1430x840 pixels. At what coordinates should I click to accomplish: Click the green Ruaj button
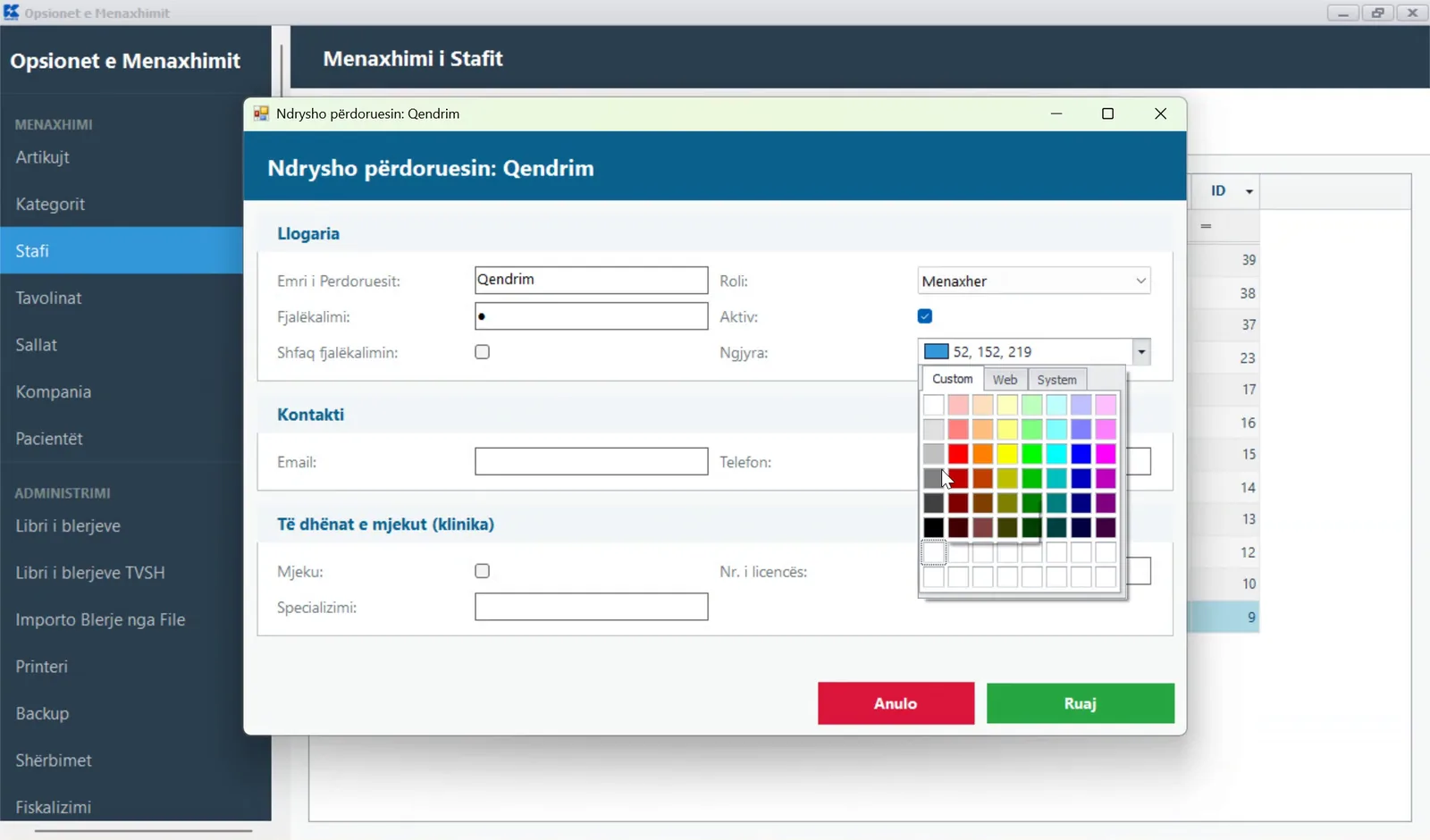click(1081, 703)
